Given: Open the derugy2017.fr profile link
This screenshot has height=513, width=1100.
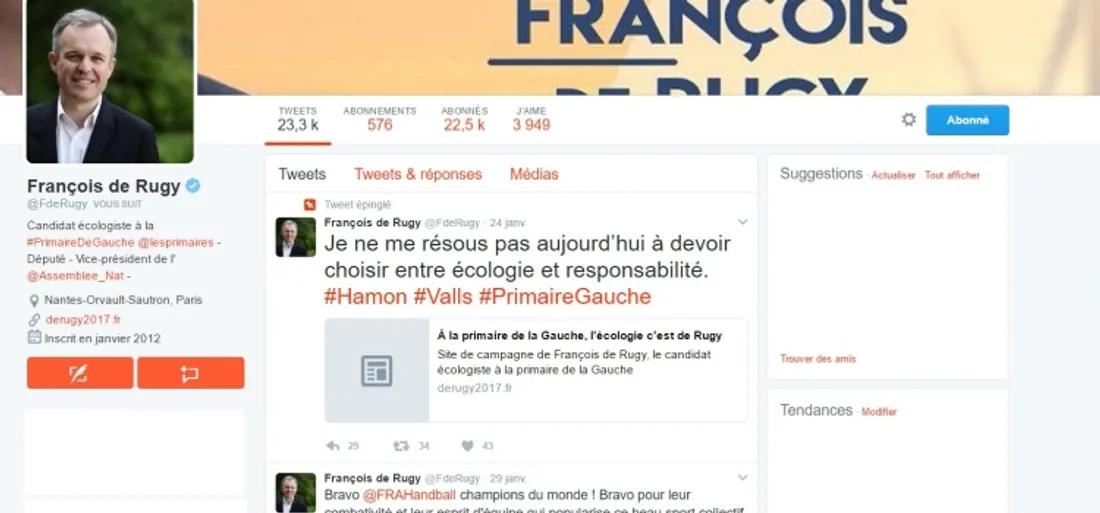Looking at the screenshot, I should click(x=83, y=319).
